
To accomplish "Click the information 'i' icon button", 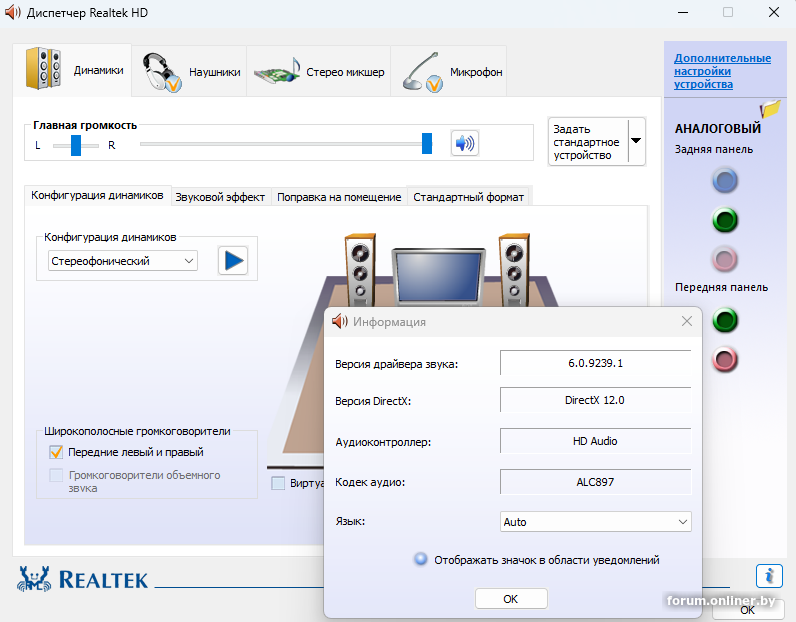I will [769, 576].
